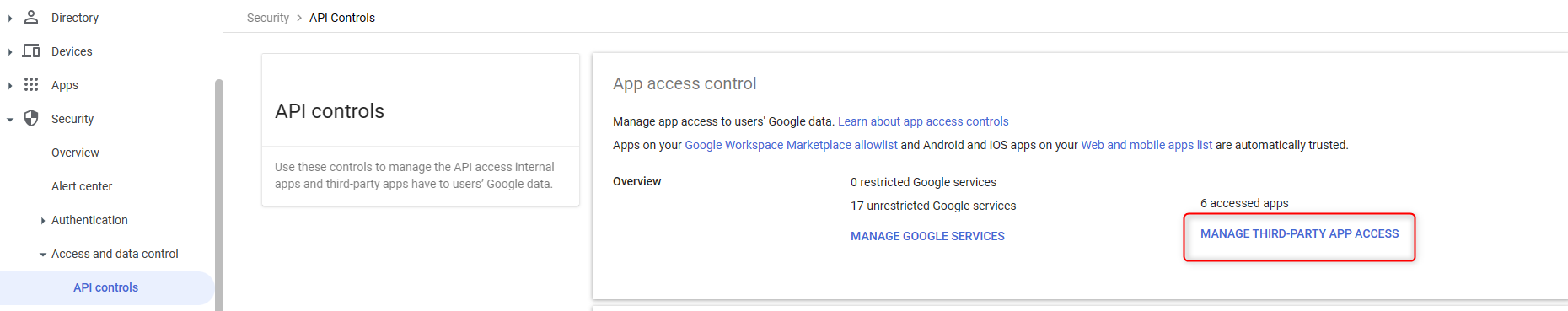Expand the Apps section arrow
This screenshot has height=311, width=1568.
click(9, 85)
